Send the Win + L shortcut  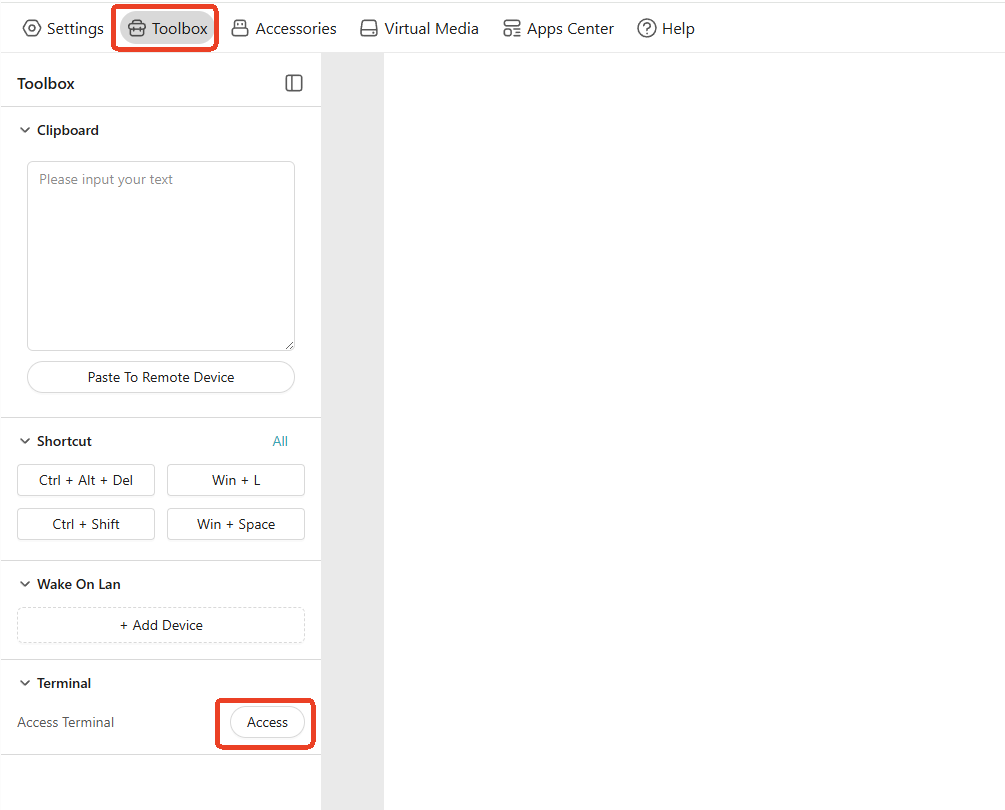[x=235, y=480]
